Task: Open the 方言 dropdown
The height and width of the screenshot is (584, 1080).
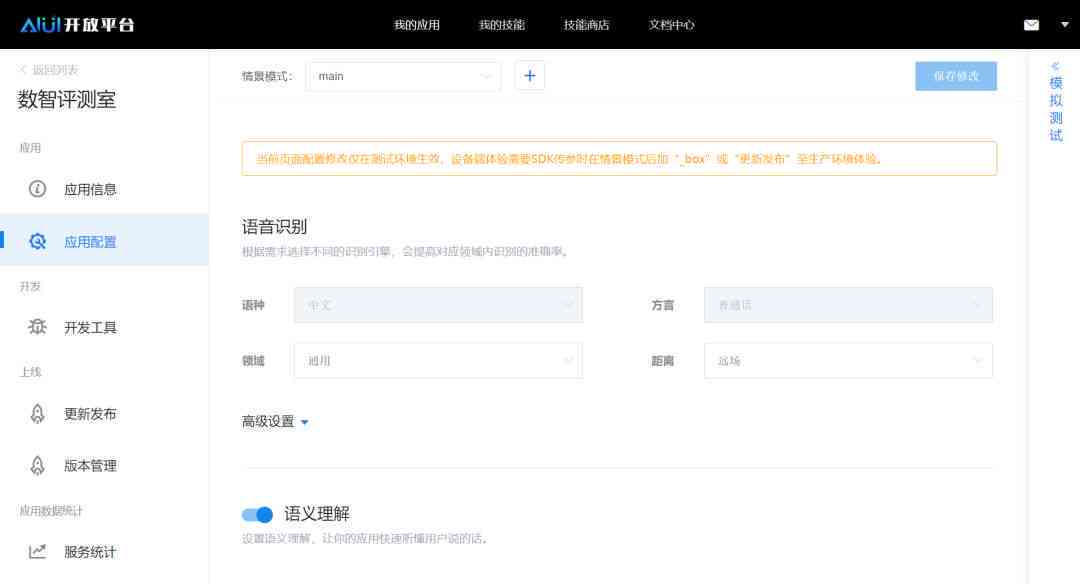Action: tap(848, 305)
